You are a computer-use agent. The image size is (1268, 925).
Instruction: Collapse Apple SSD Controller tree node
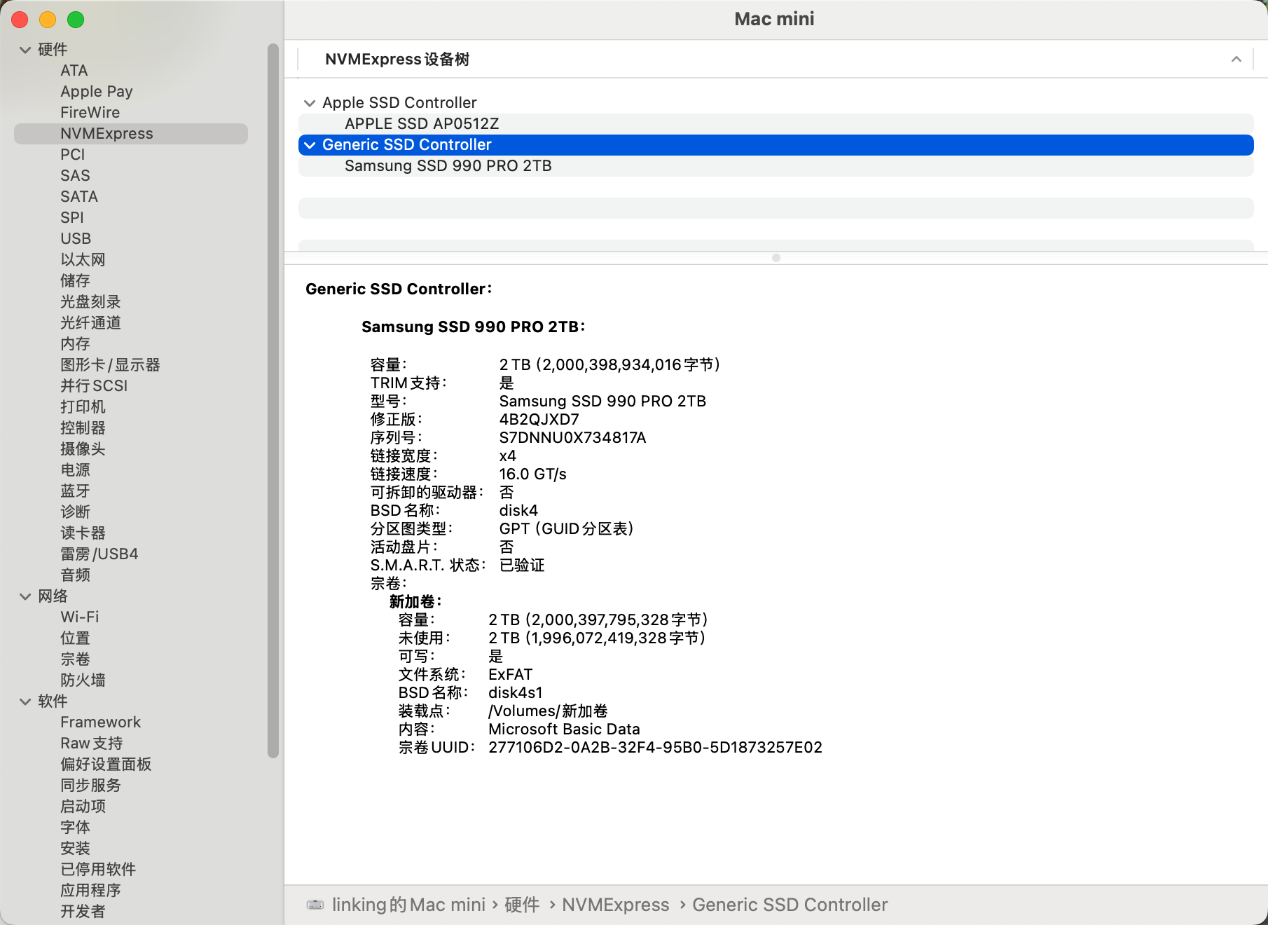coord(308,103)
